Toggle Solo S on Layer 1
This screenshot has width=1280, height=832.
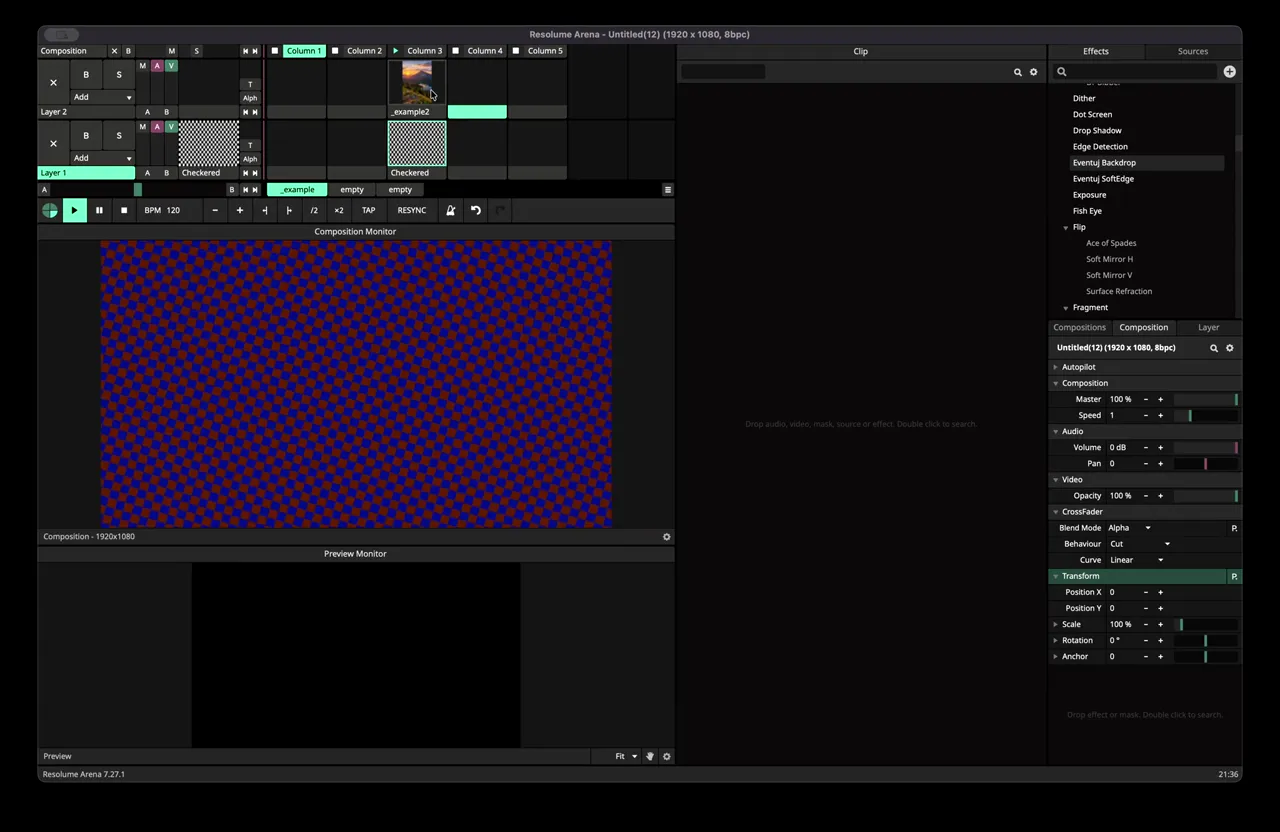119,136
